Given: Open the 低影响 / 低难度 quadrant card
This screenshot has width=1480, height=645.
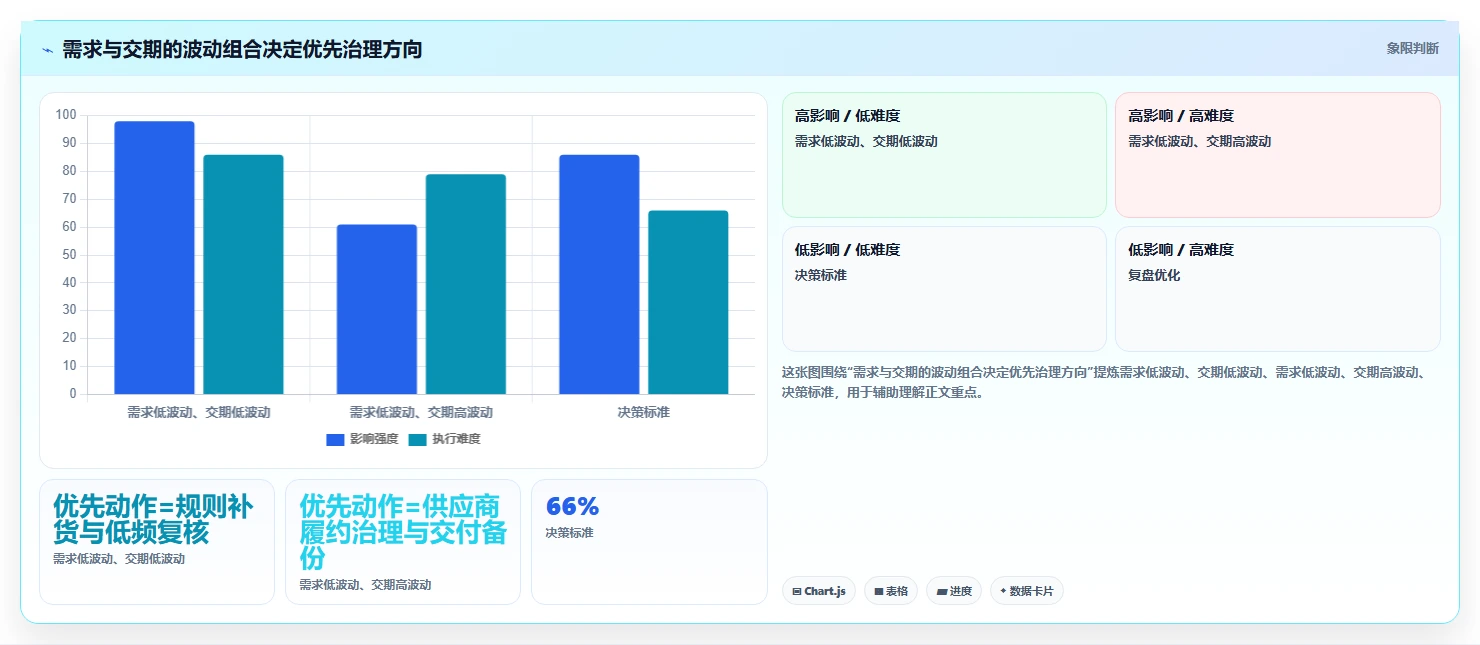Looking at the screenshot, I should click(x=944, y=289).
